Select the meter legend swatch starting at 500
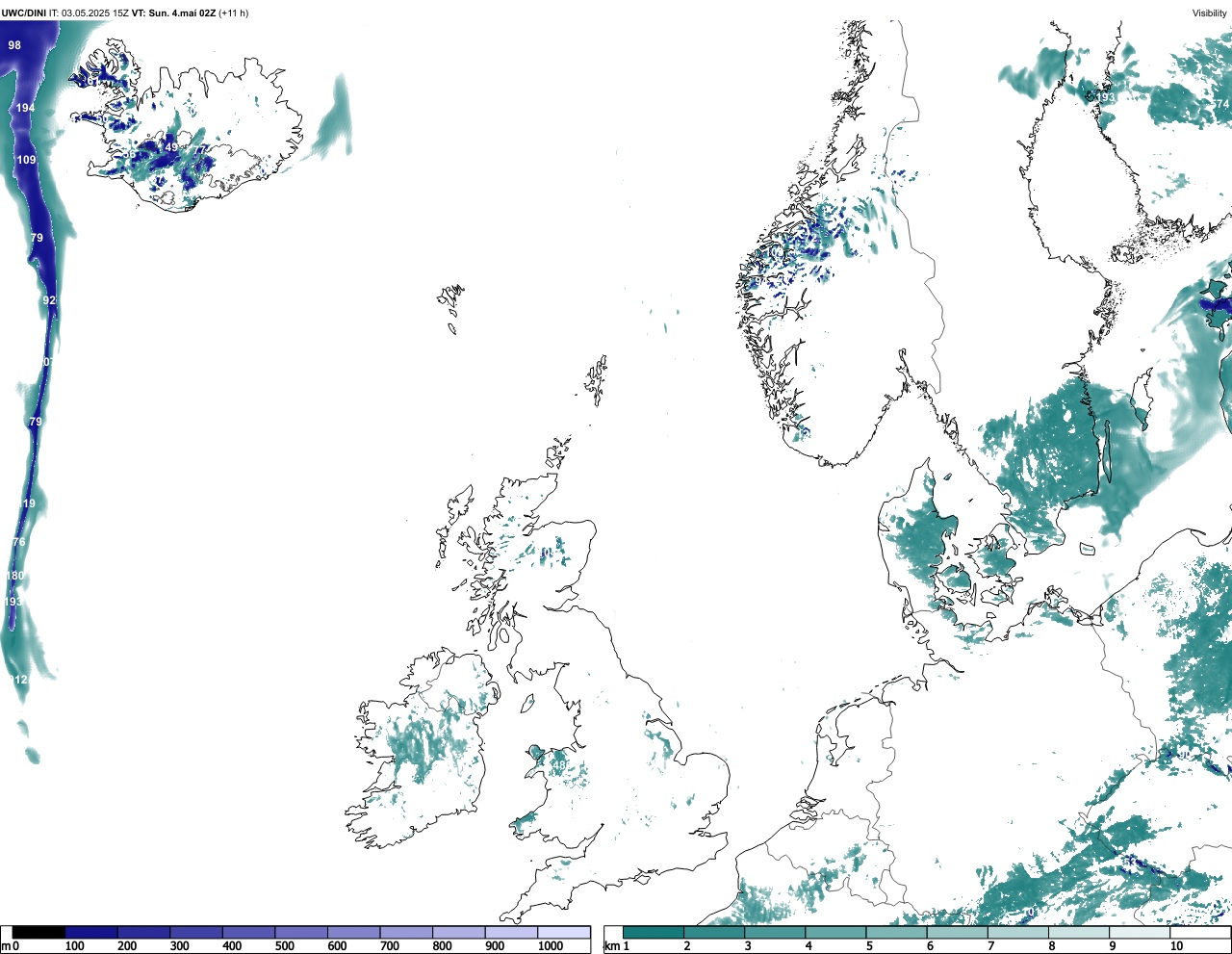 (301, 933)
